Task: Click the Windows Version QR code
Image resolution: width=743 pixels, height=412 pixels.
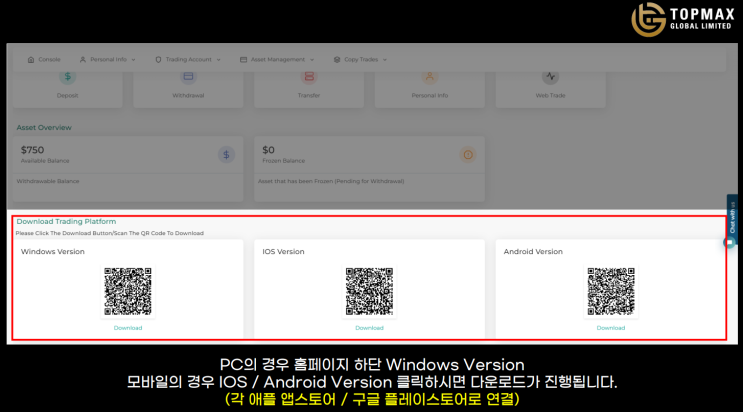Action: [x=128, y=291]
